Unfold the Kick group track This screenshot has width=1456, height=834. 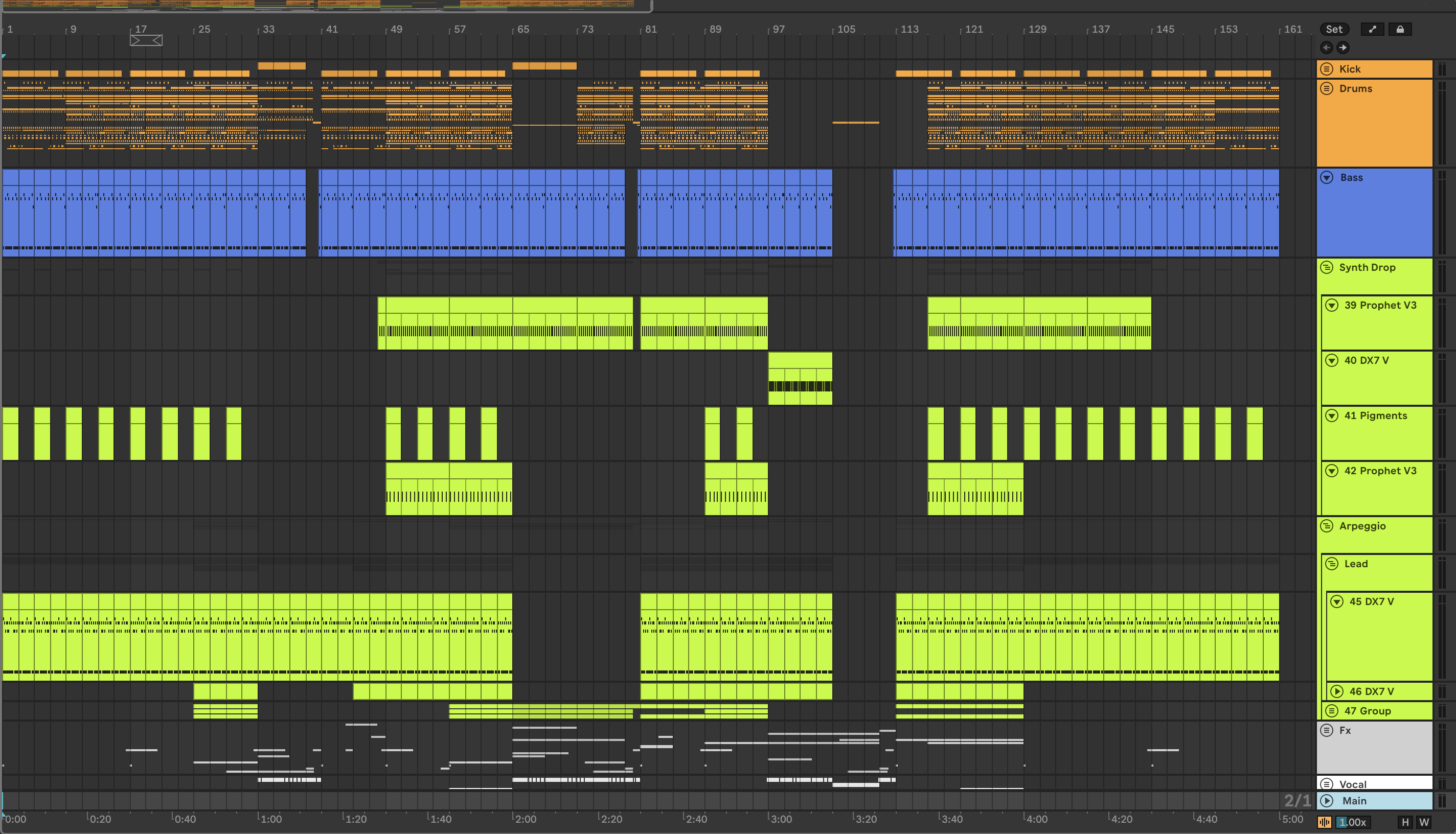pyautogui.click(x=1327, y=69)
